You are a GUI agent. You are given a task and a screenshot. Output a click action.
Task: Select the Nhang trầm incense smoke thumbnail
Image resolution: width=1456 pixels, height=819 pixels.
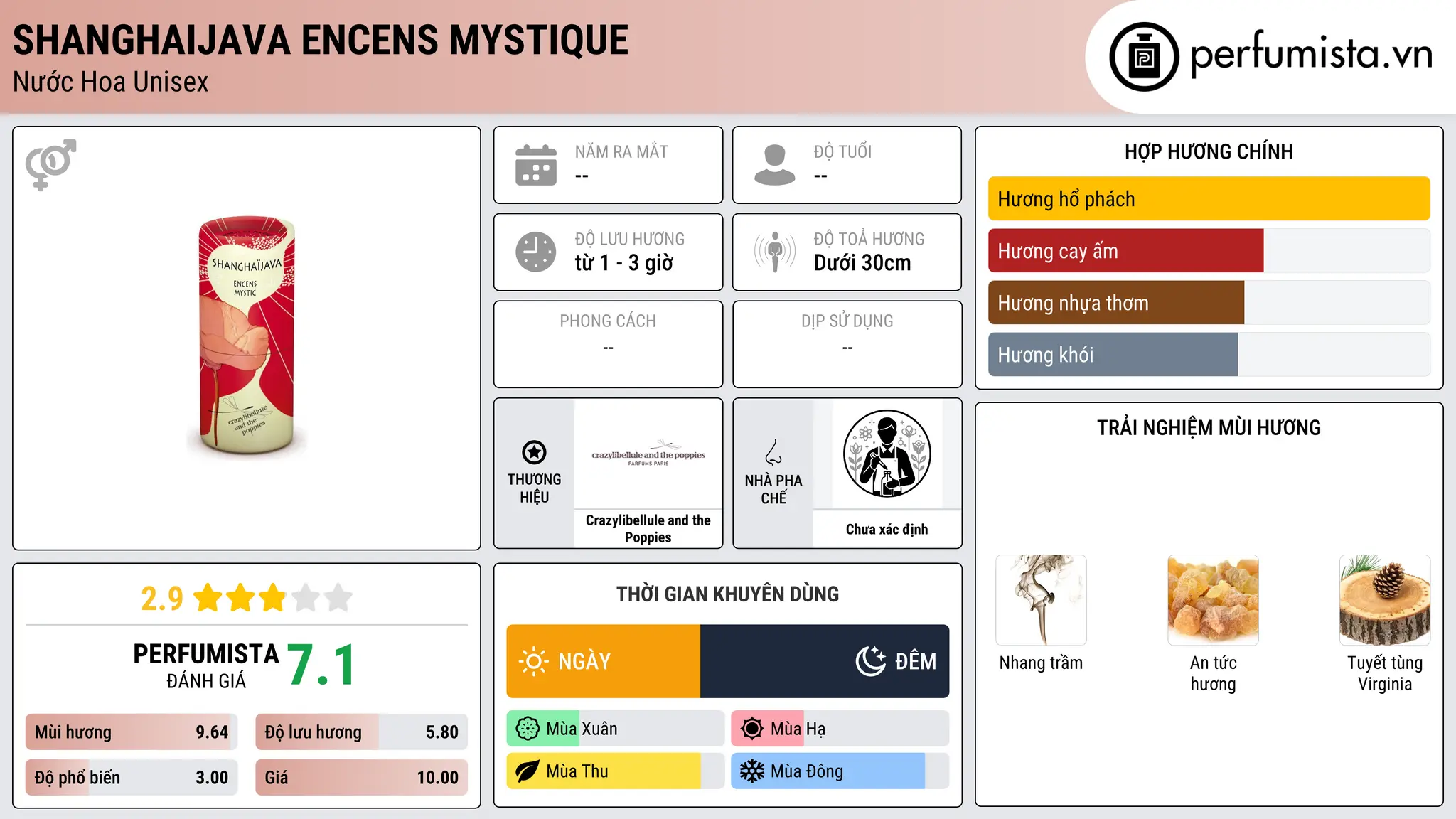[1041, 600]
